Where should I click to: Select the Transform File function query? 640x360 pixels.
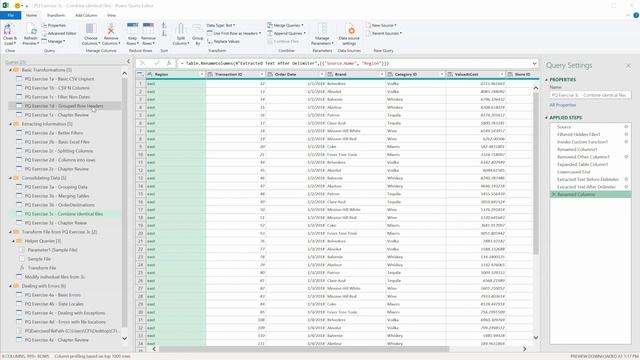42,268
